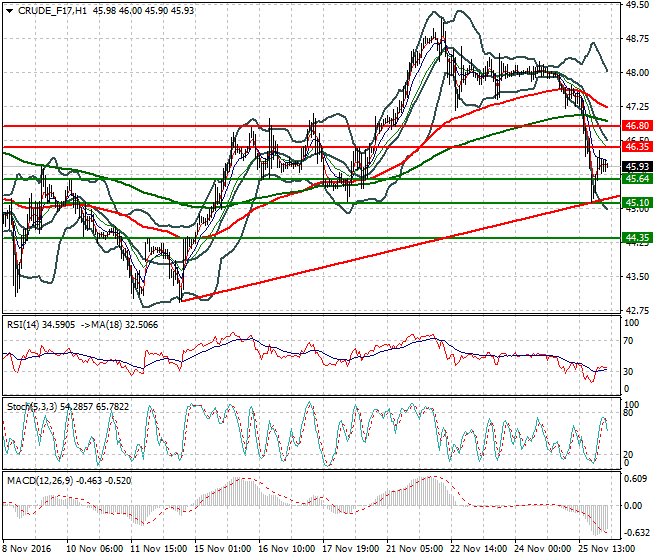Select the RSI scale value 70

628,341
